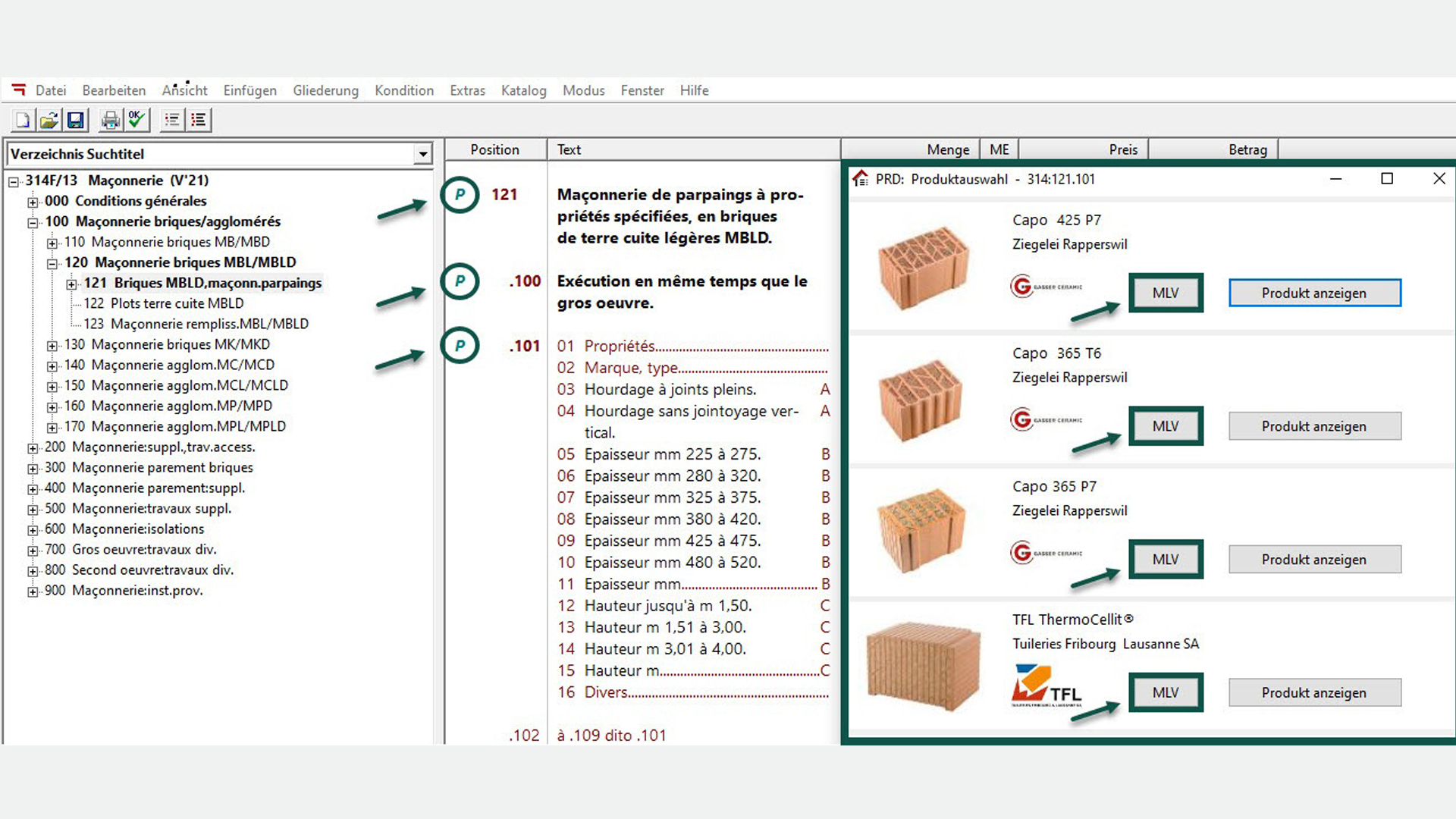Select tree item 122 Plots terre cuite MBLD
The image size is (1456, 819).
[x=164, y=303]
